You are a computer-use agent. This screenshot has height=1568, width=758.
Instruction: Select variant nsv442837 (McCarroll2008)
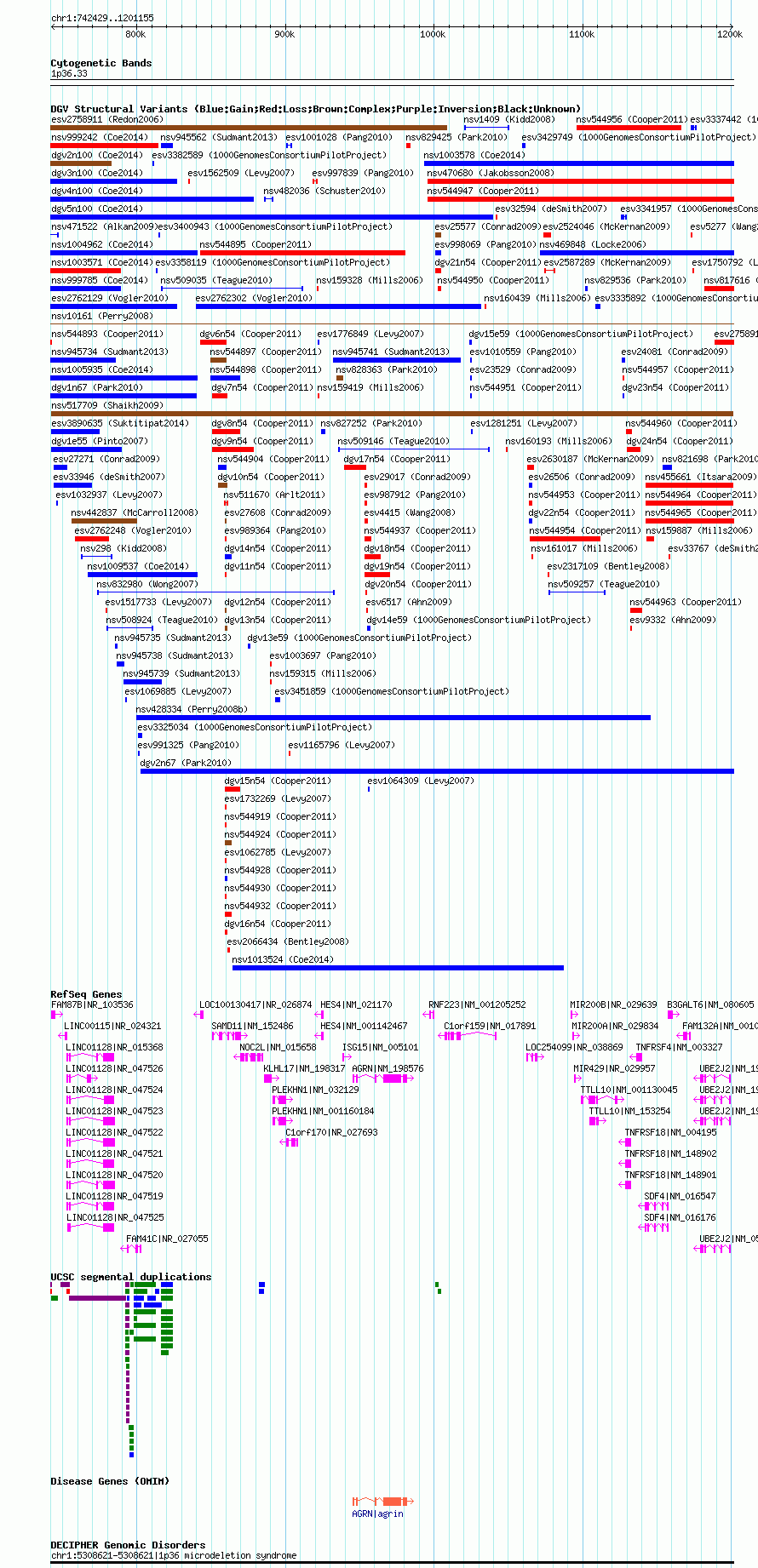coord(135,512)
